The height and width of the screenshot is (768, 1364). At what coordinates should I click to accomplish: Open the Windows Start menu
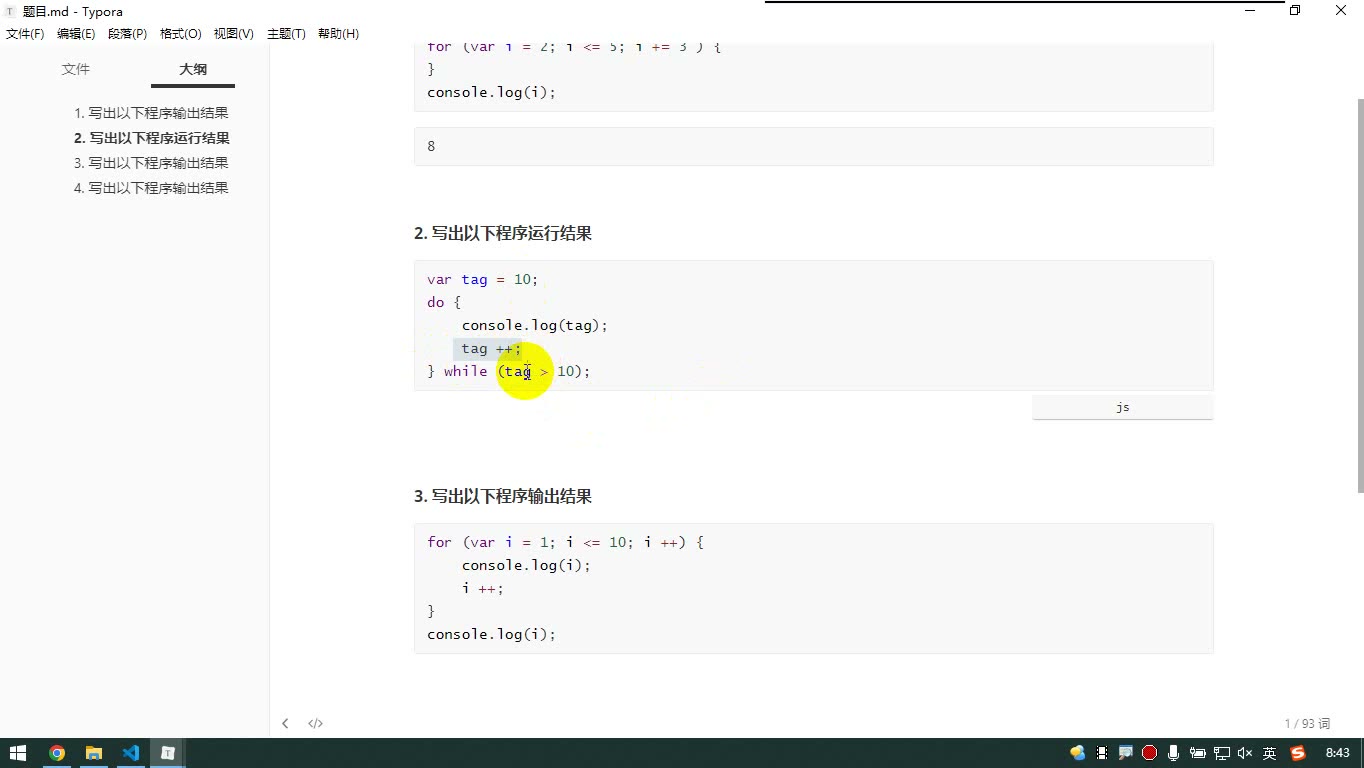coord(18,753)
